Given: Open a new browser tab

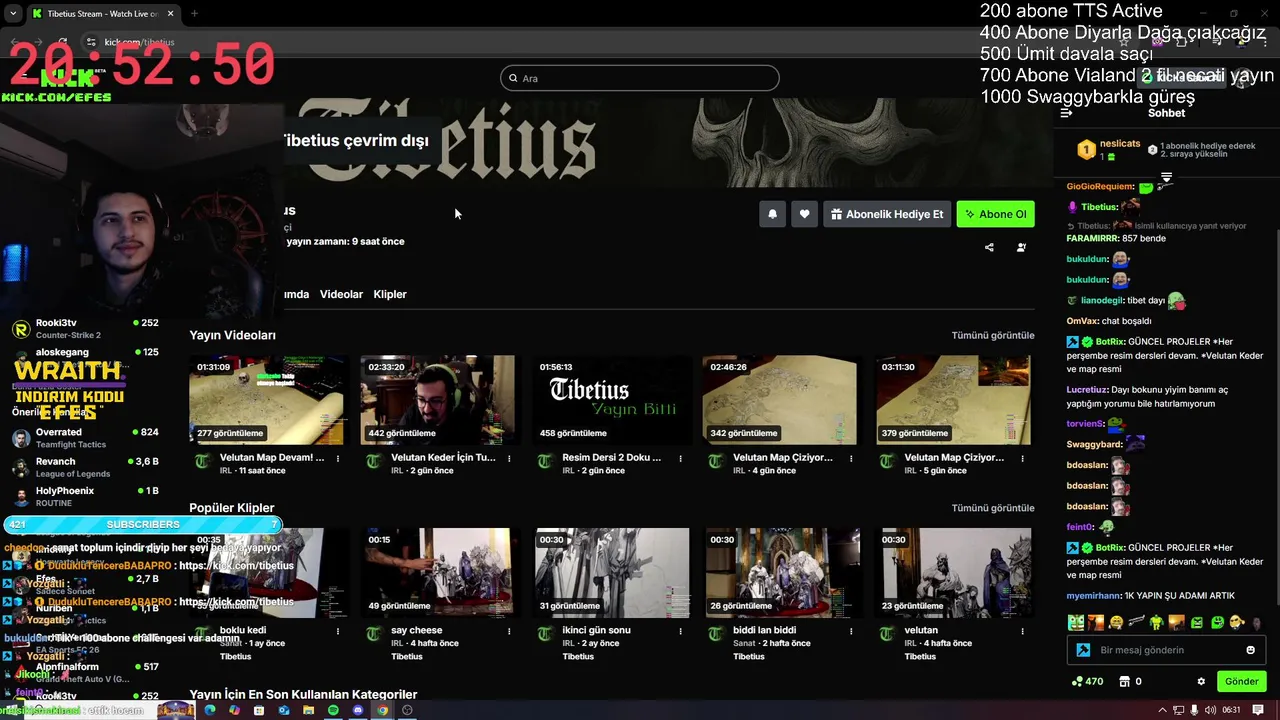Looking at the screenshot, I should (194, 13).
